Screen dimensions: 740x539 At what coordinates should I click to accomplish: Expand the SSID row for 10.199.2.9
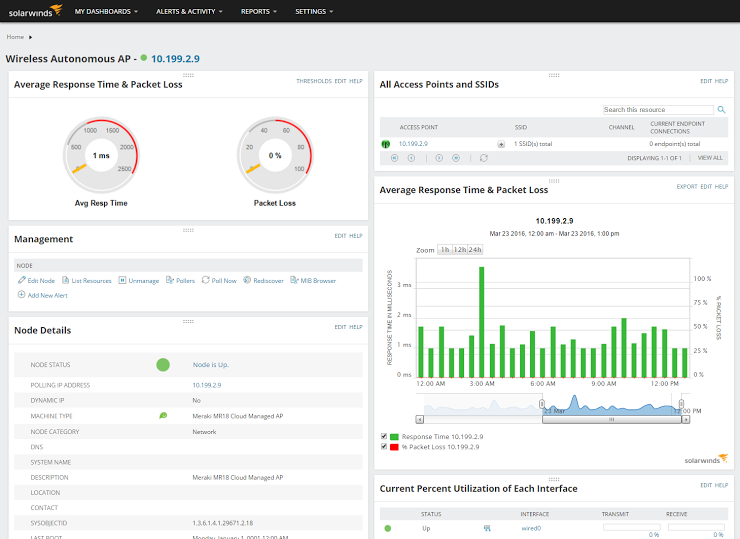(x=500, y=144)
